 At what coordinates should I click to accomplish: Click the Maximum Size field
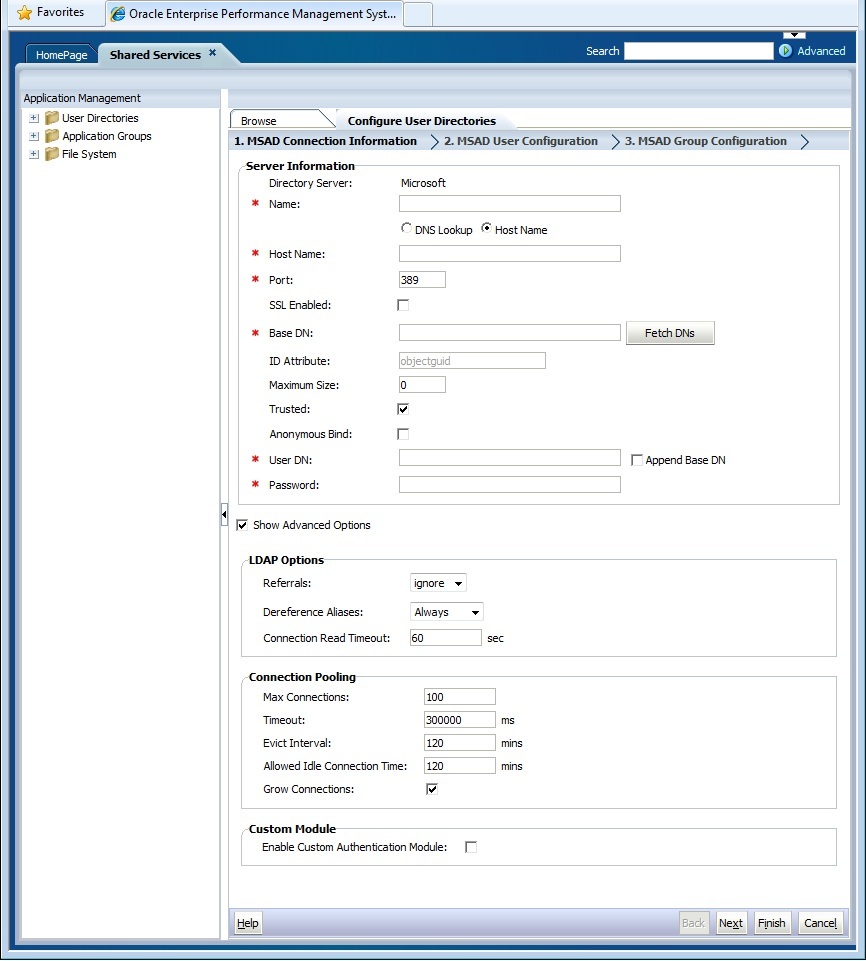coord(422,385)
